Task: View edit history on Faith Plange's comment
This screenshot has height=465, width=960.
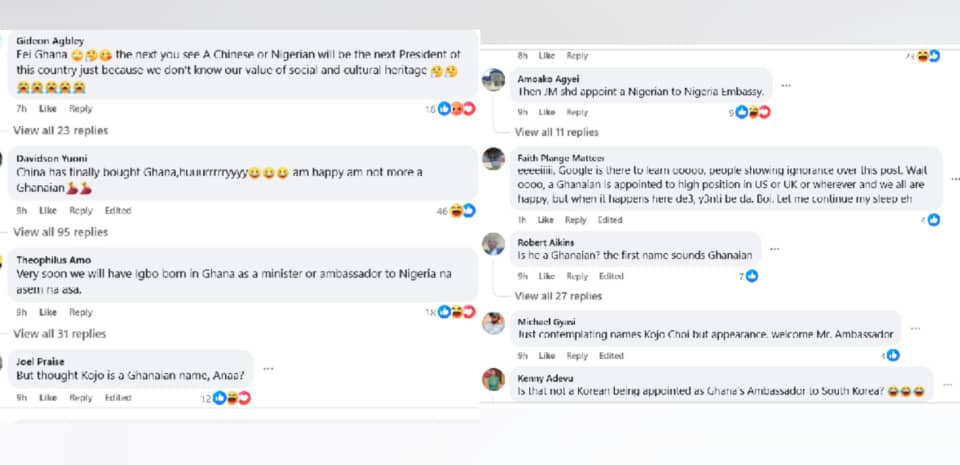Action: (x=610, y=220)
